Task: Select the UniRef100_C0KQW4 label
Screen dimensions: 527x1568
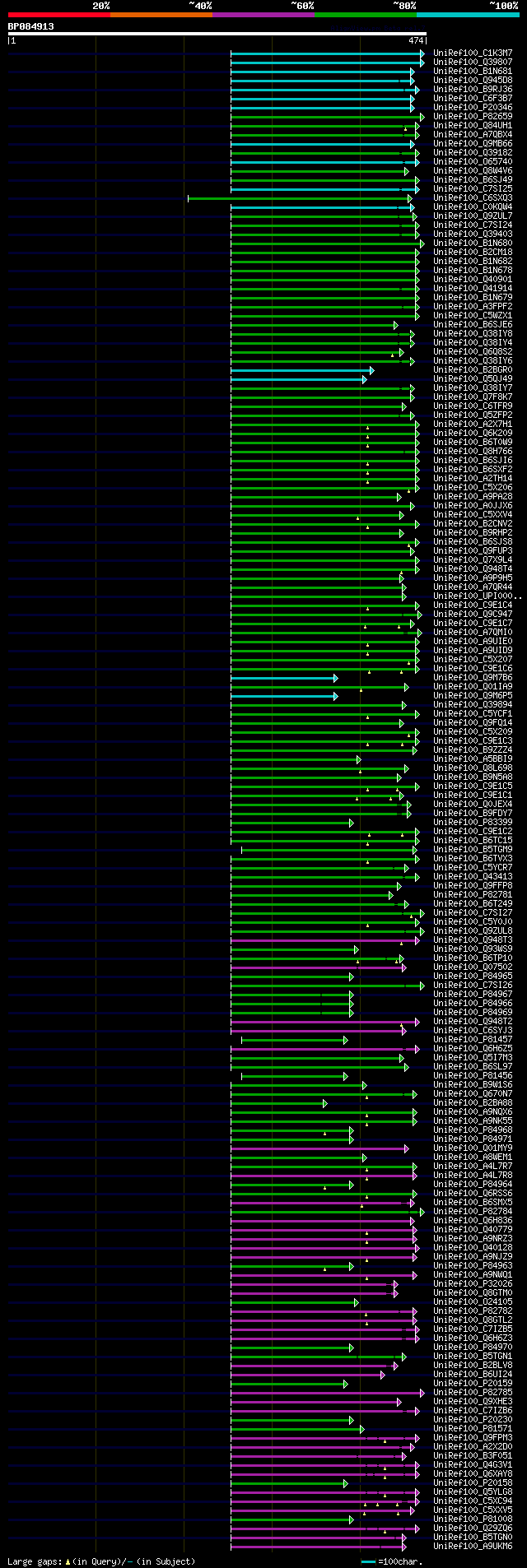Action: (473, 206)
